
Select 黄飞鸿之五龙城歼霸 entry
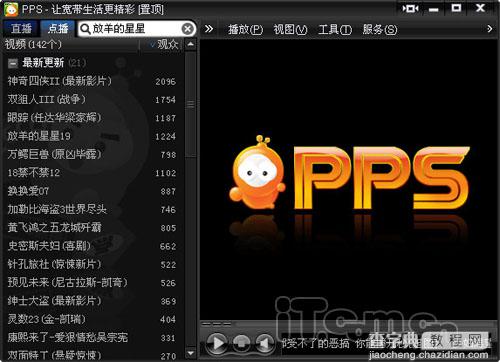[x=92, y=228]
